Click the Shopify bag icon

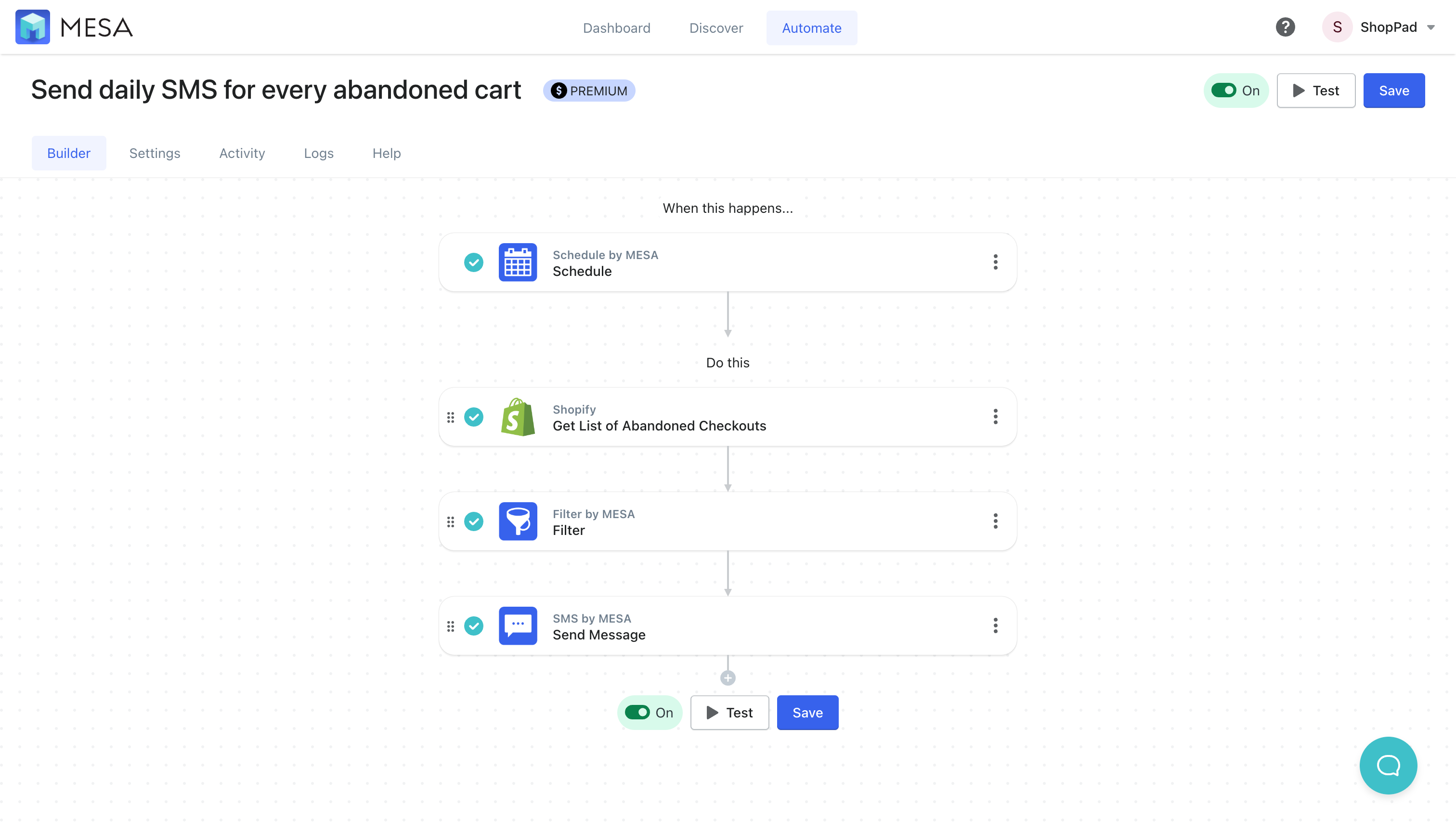518,416
